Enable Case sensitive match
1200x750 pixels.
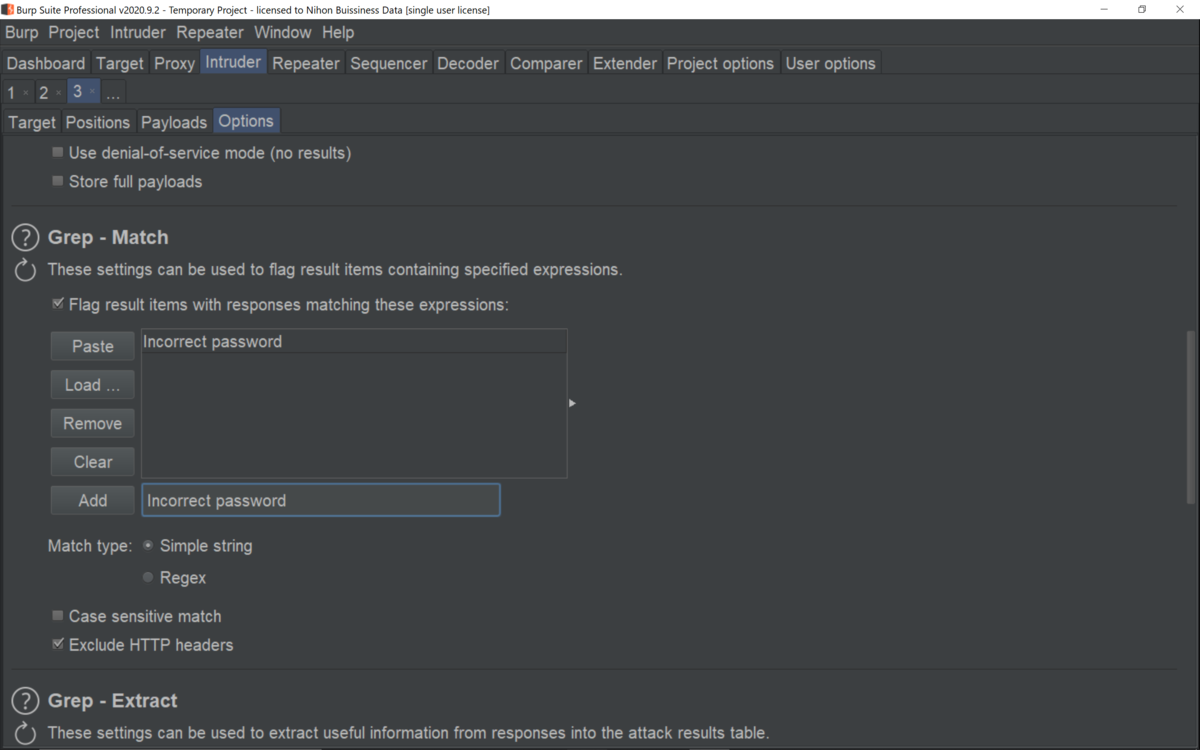[57, 616]
